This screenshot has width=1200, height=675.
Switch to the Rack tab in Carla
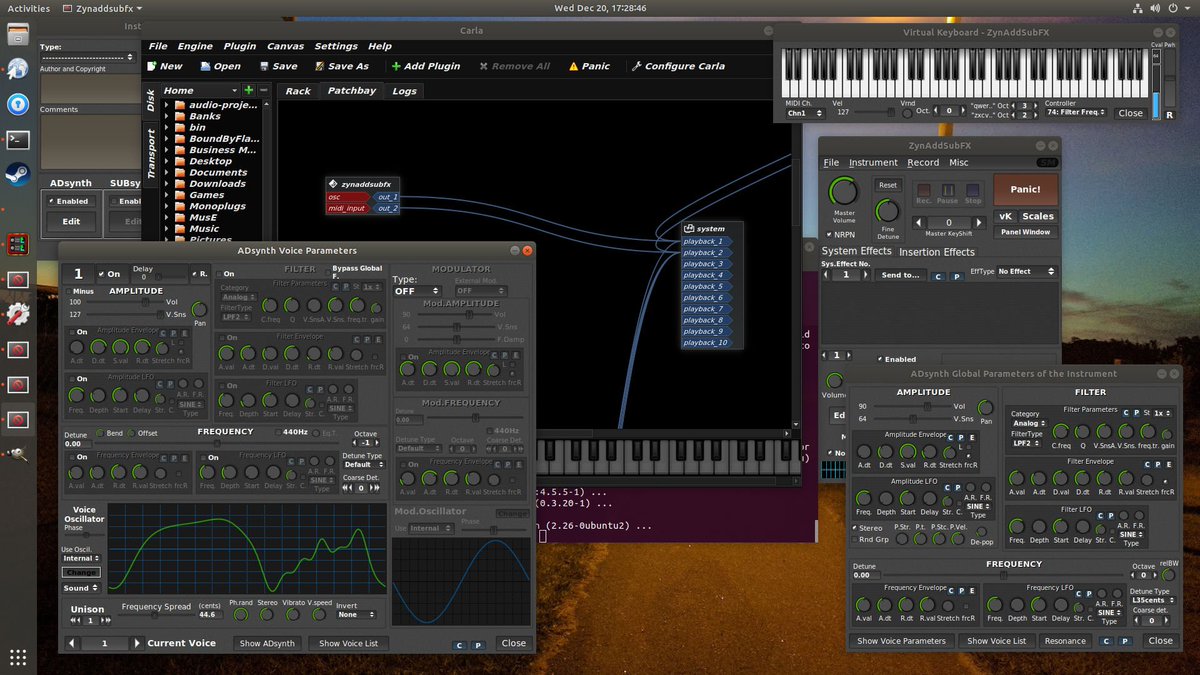pos(298,91)
